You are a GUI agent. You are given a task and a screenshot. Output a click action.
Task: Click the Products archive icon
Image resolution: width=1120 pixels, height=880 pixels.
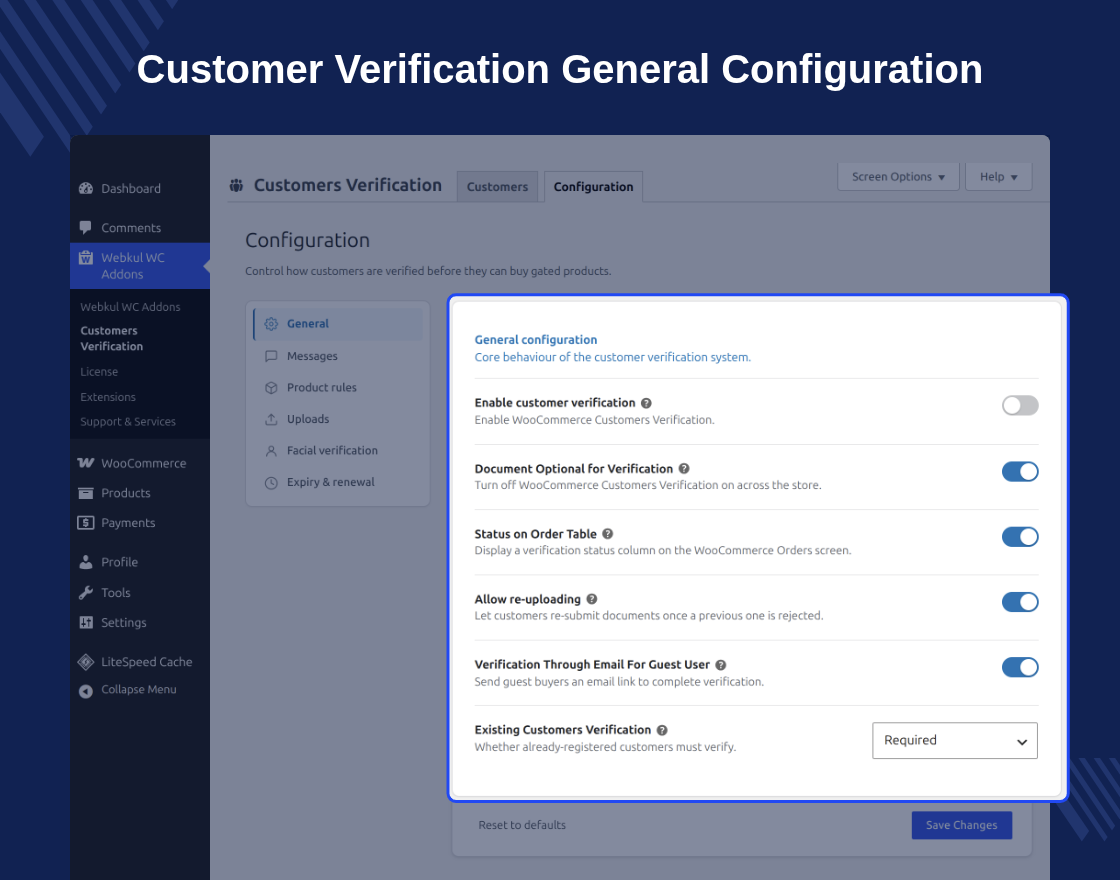click(x=86, y=493)
